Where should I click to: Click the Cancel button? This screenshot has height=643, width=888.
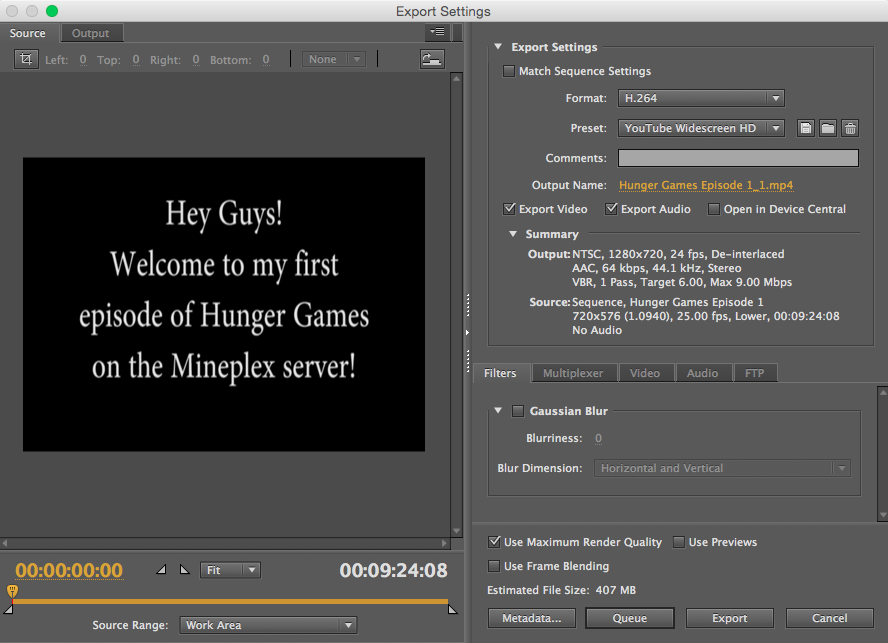[x=830, y=618]
